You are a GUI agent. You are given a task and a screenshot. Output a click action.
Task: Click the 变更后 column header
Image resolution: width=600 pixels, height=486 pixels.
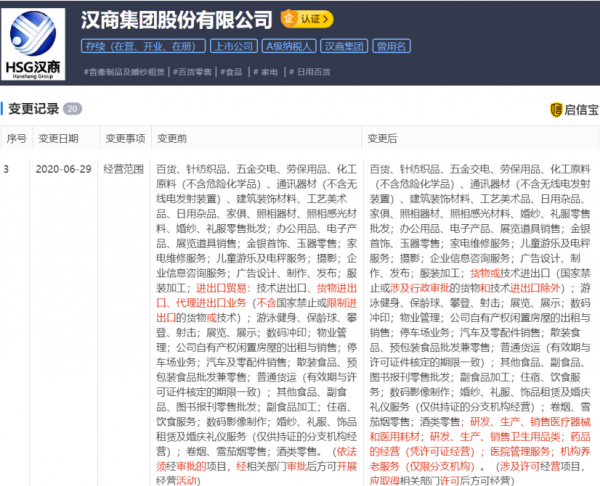click(x=382, y=138)
